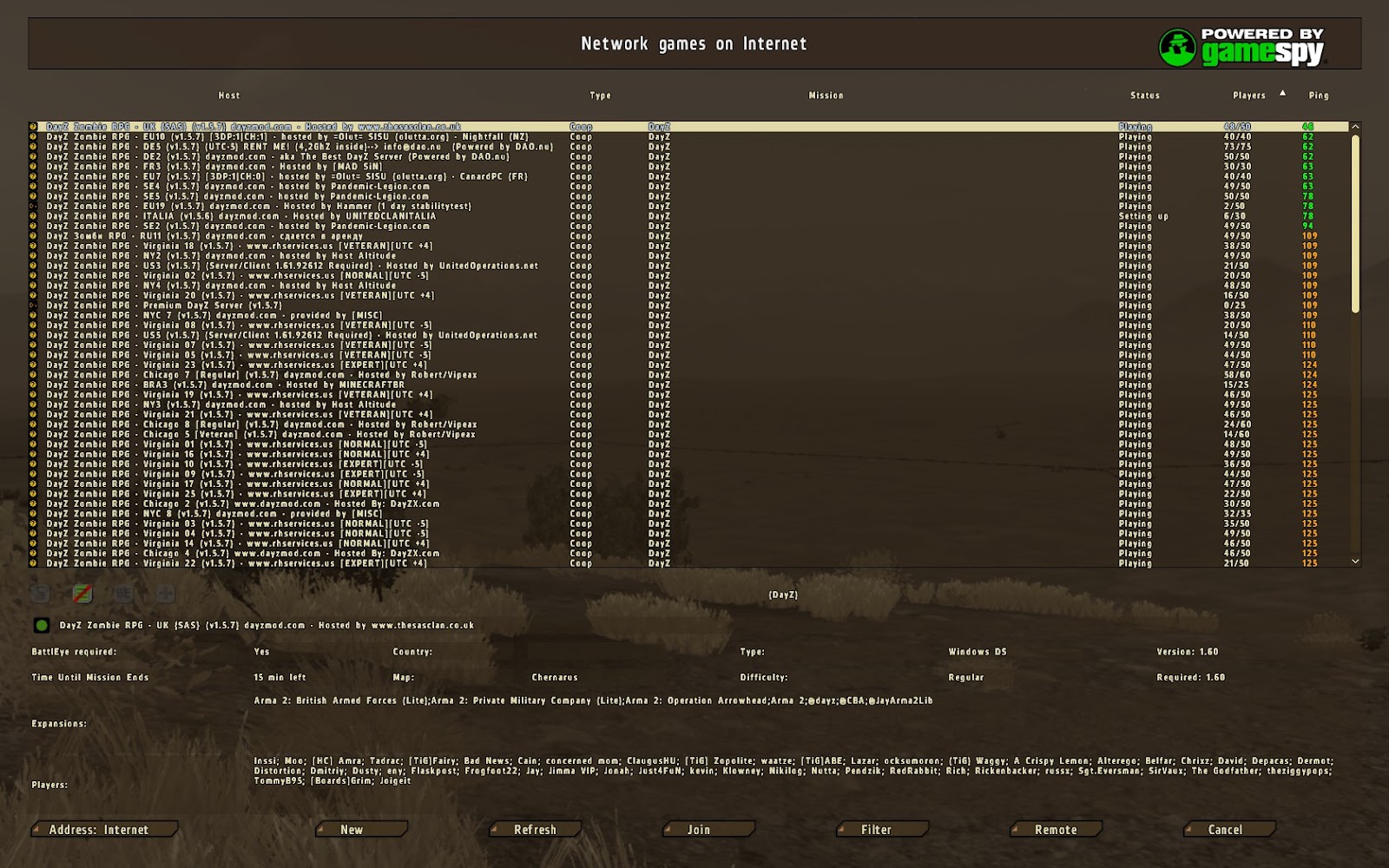Image resolution: width=1389 pixels, height=868 pixels.
Task: Open the Filter dialog
Action: [882, 830]
